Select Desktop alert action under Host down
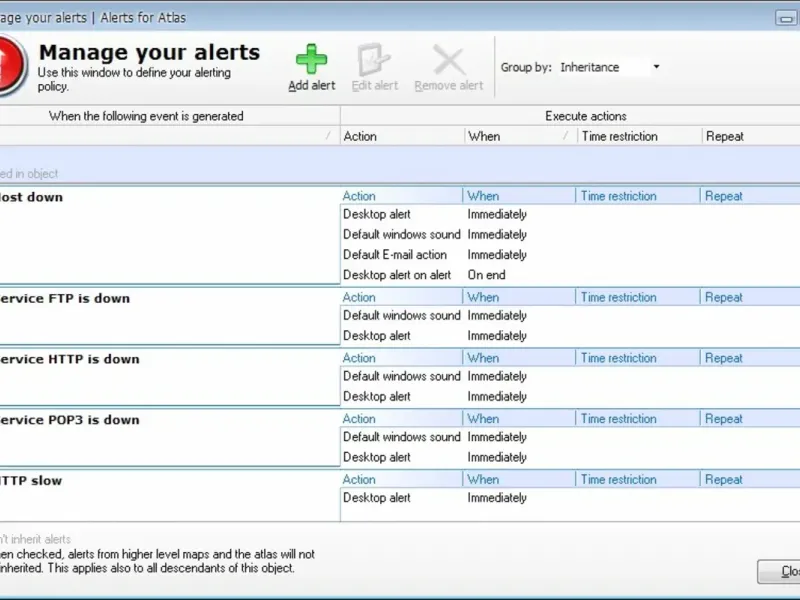This screenshot has height=600, width=800. tap(377, 214)
